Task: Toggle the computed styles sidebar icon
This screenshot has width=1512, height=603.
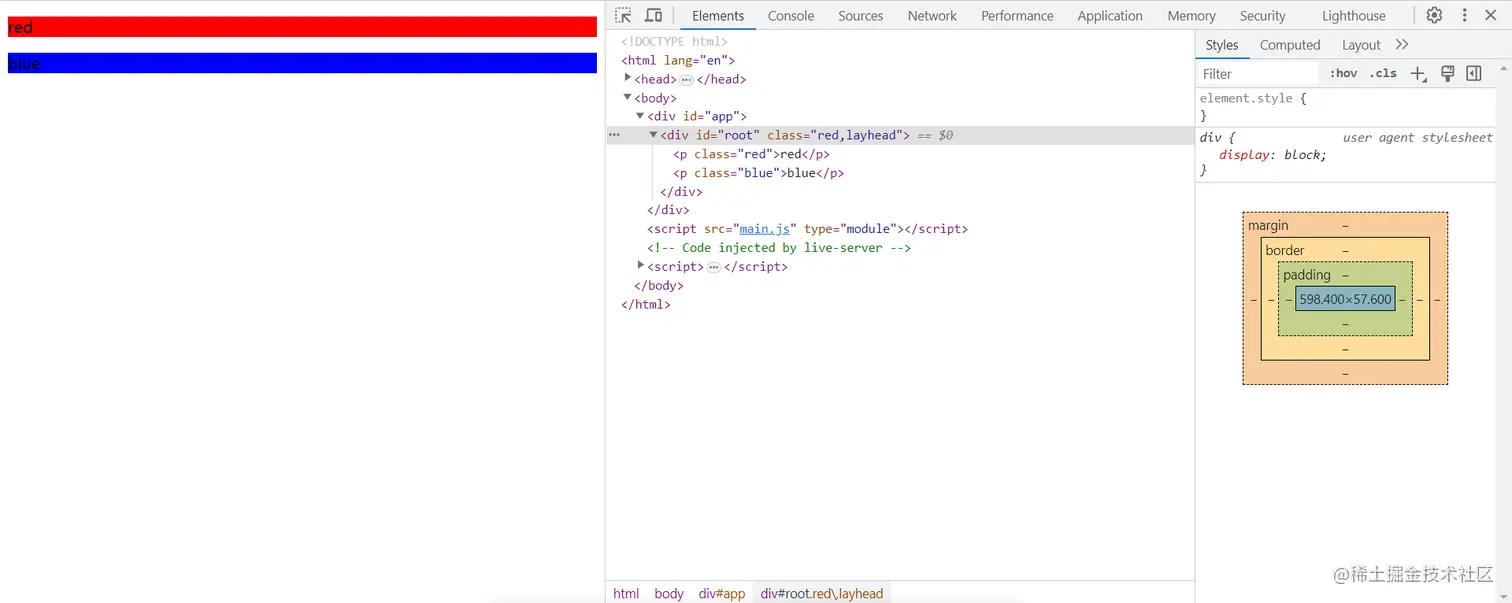Action: [1474, 73]
